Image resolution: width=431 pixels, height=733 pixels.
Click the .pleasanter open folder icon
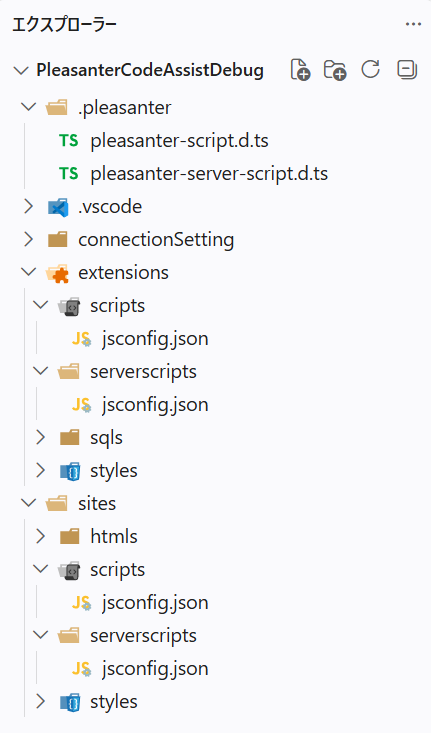point(57,108)
